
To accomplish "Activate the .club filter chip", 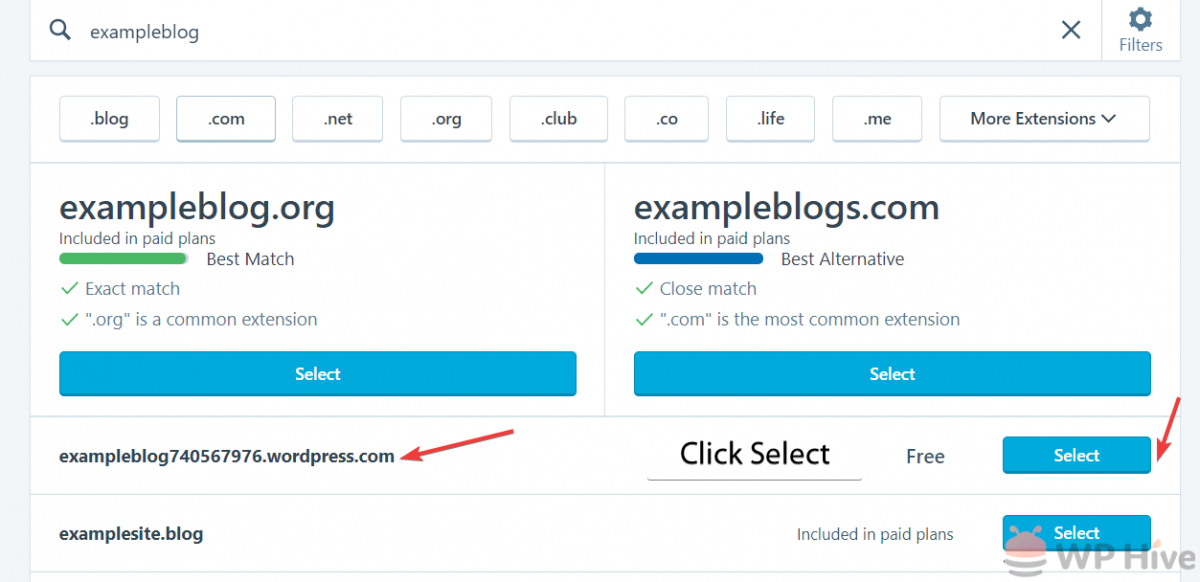I will click(x=558, y=118).
